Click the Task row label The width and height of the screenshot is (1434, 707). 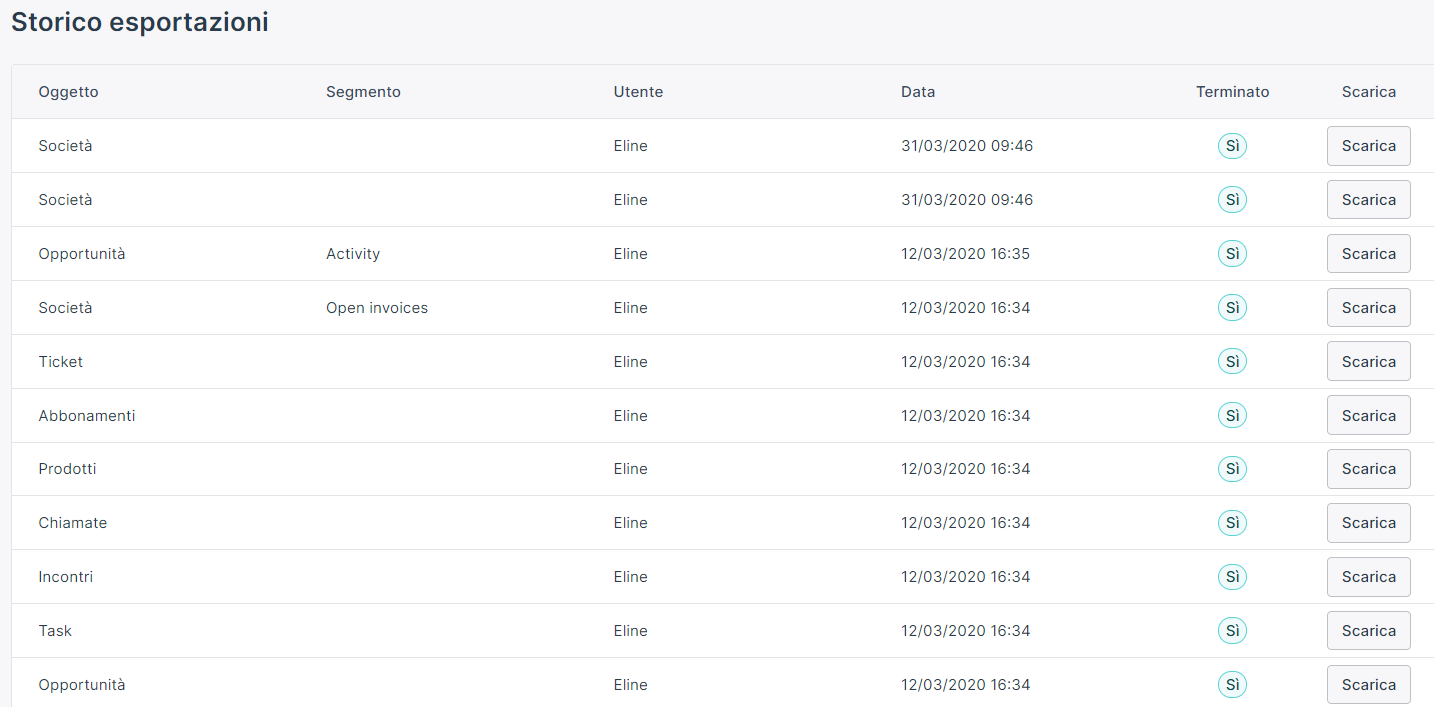pos(55,630)
